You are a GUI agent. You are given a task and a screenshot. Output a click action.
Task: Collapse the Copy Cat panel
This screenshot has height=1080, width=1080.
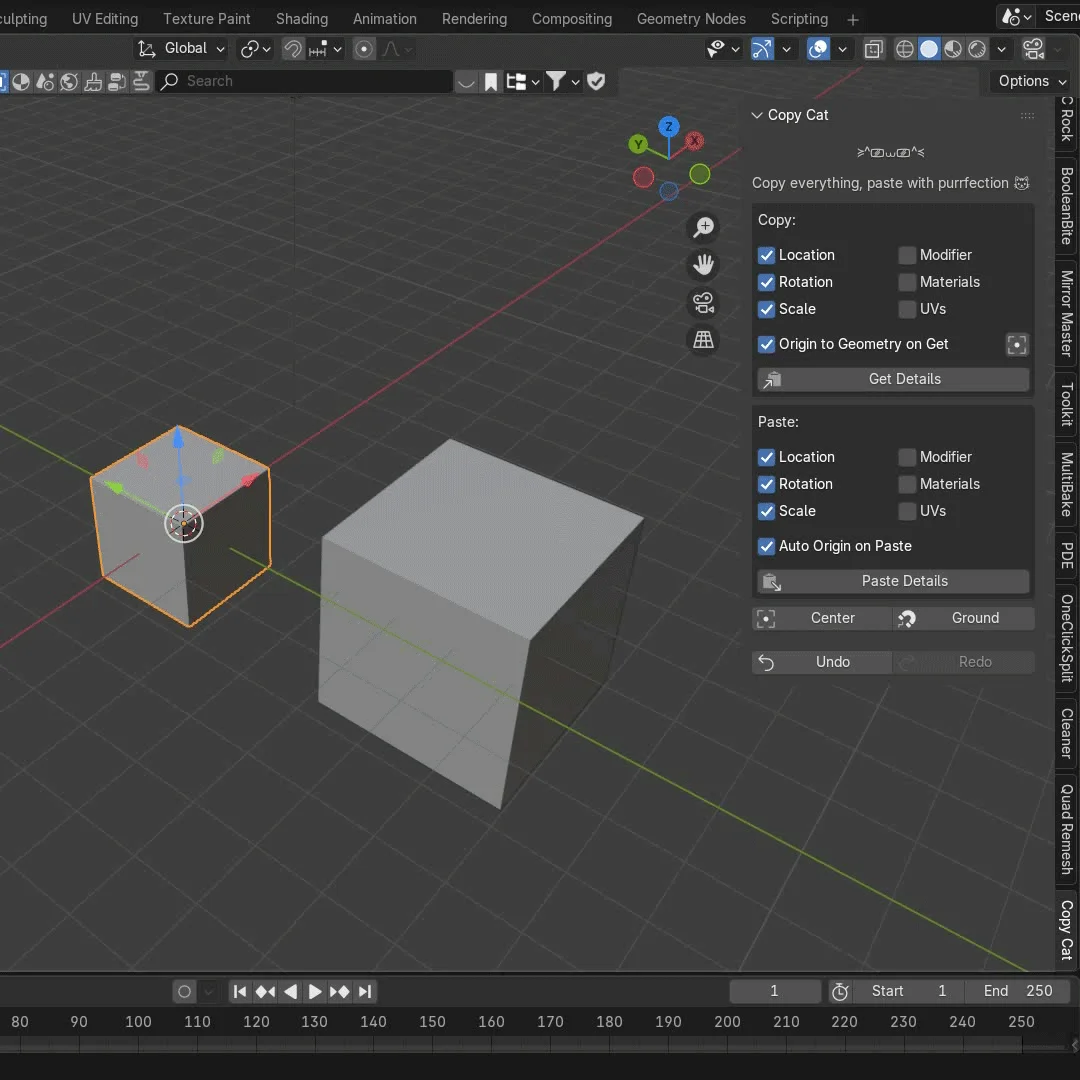pos(757,115)
